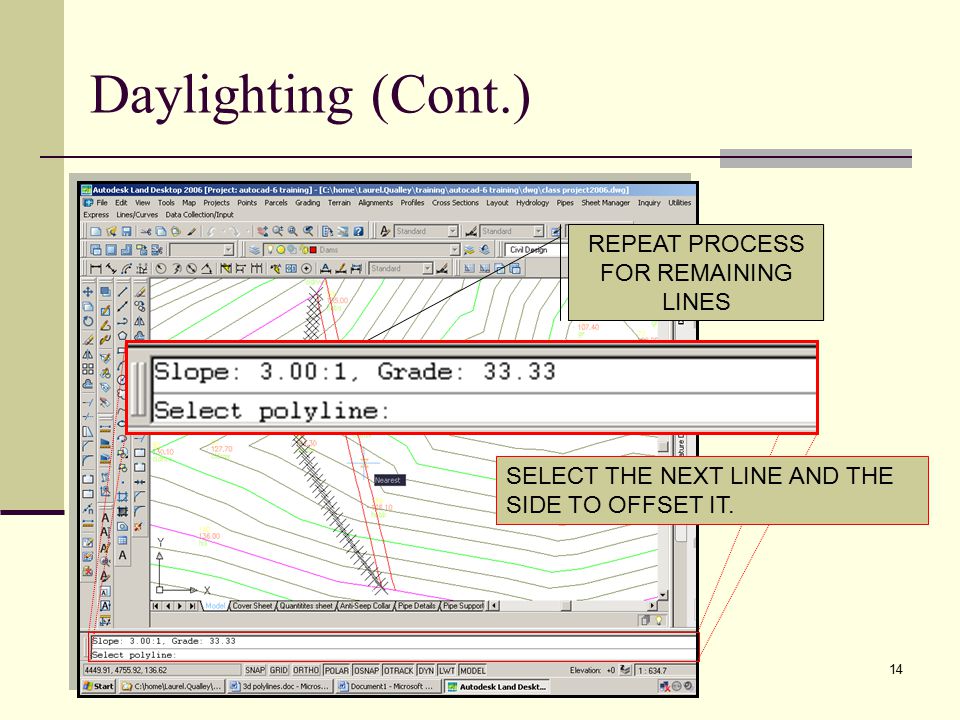Toggle MODEL space button
The height and width of the screenshot is (720, 960).
(x=472, y=670)
